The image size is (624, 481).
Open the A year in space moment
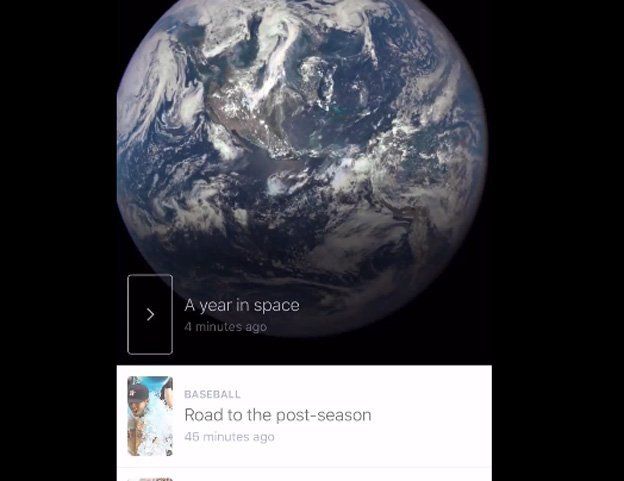[242, 305]
